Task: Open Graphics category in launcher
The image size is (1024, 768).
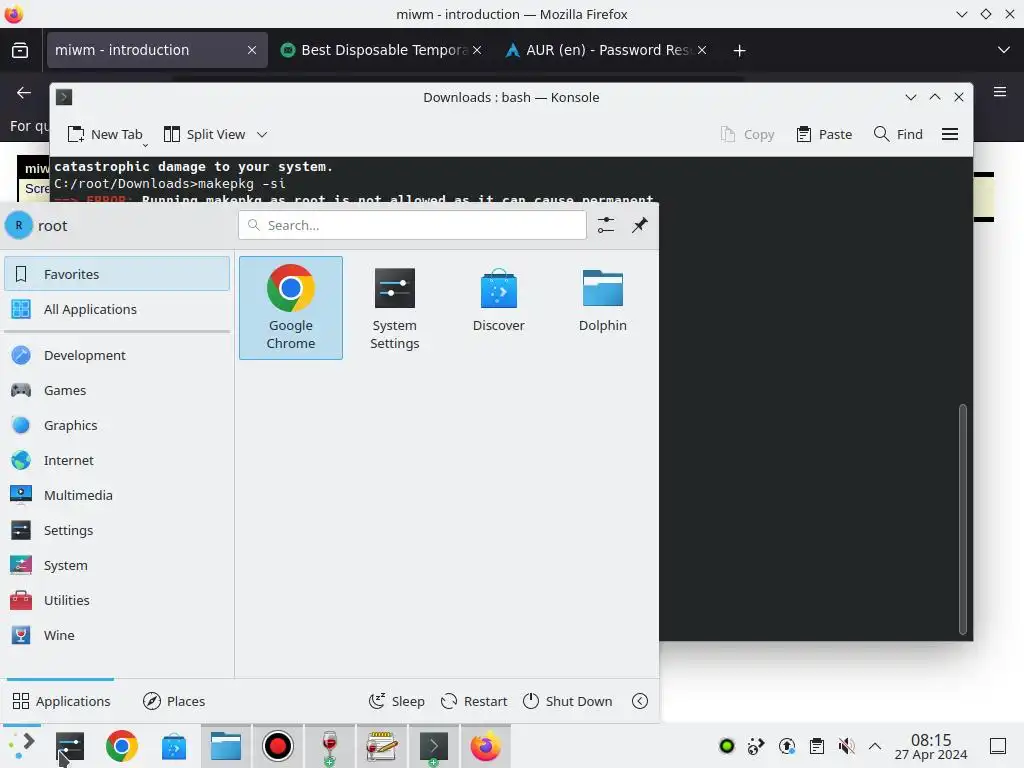Action: click(117, 425)
